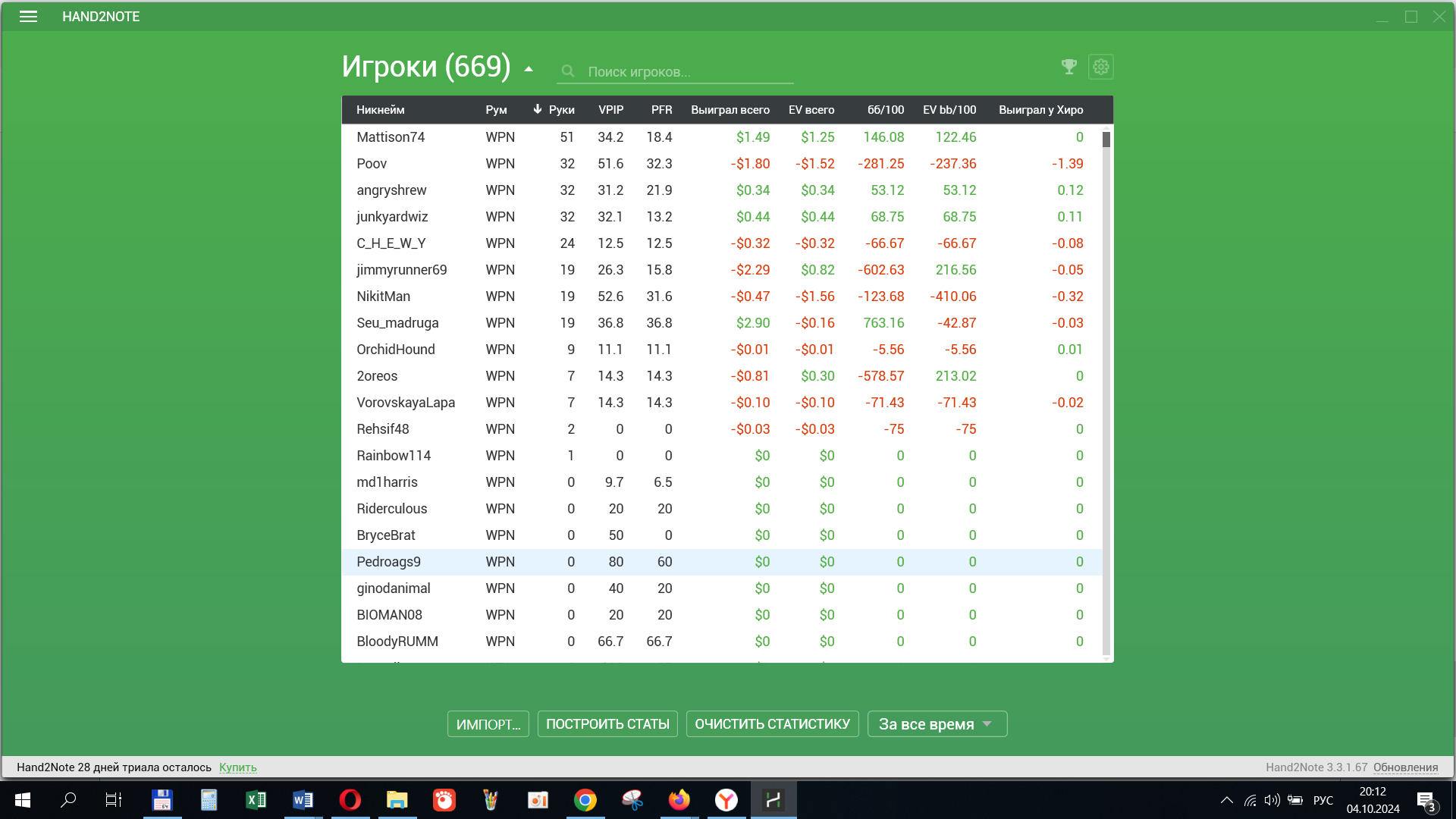Select player 2oreos row
The image size is (1456, 819).
(x=721, y=376)
